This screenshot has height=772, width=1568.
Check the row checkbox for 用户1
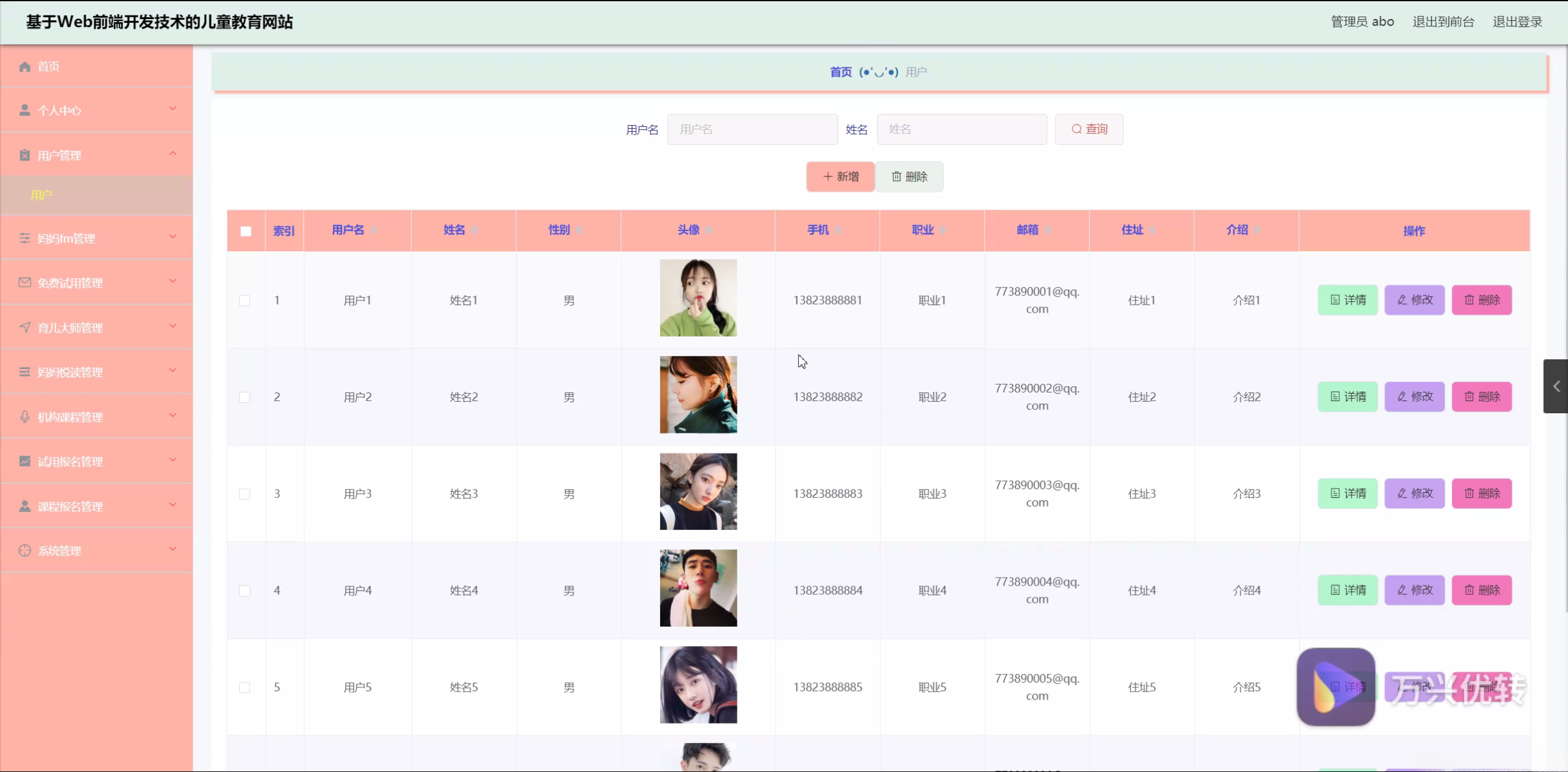click(x=245, y=300)
